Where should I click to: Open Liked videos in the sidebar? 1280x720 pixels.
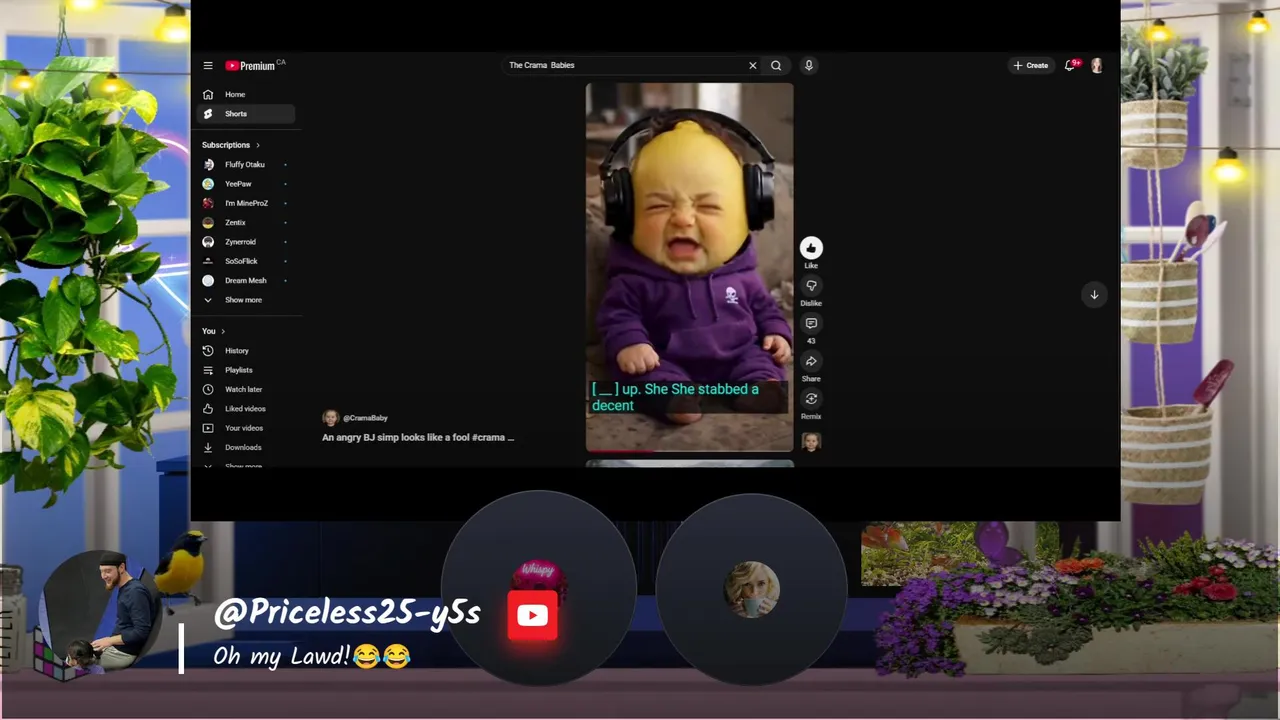coord(245,409)
